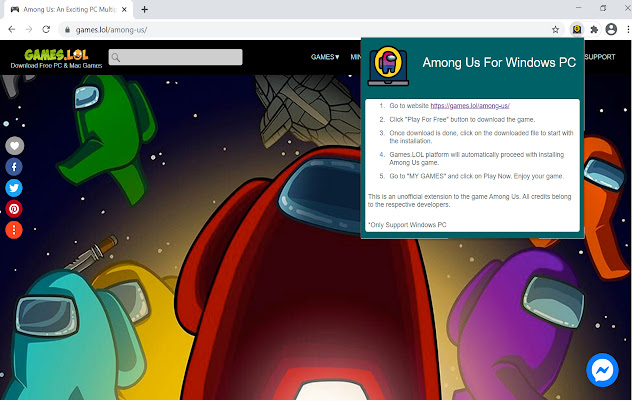This screenshot has height=401, width=632.
Task: Click the 'Among Us For Windows PC' heading
Action: coord(499,62)
